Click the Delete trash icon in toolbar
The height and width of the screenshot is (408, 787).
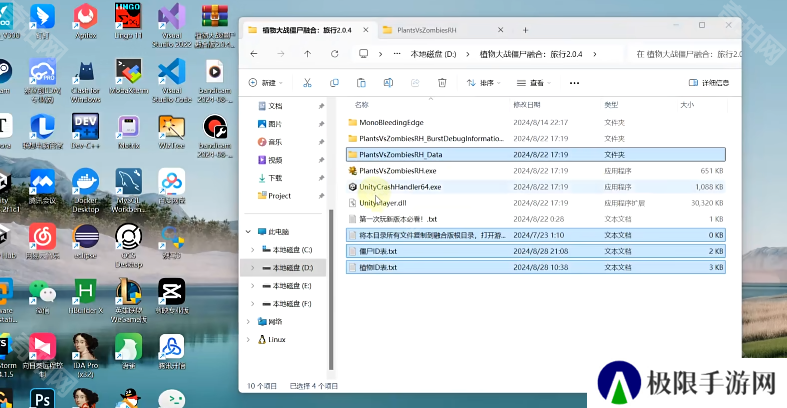[442, 83]
